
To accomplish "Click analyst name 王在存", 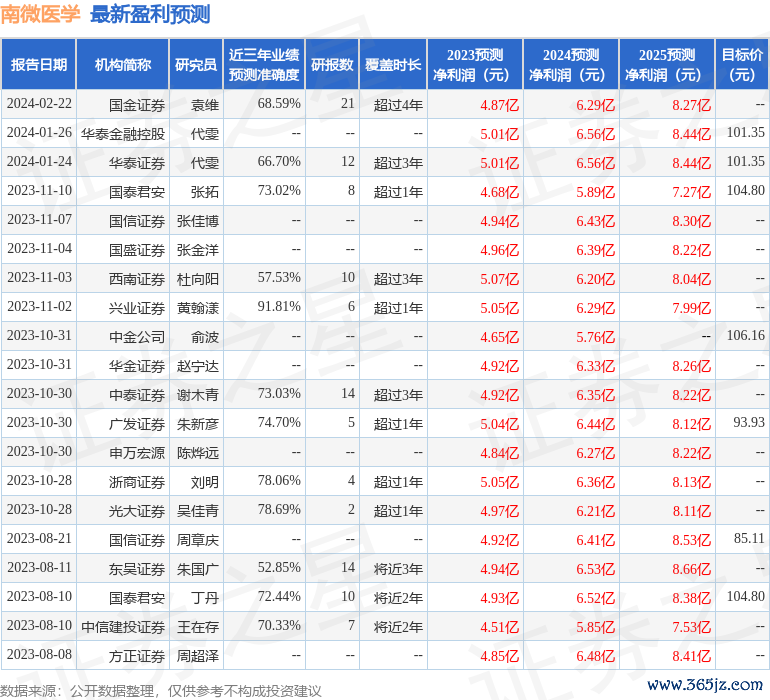I will pos(198,626).
